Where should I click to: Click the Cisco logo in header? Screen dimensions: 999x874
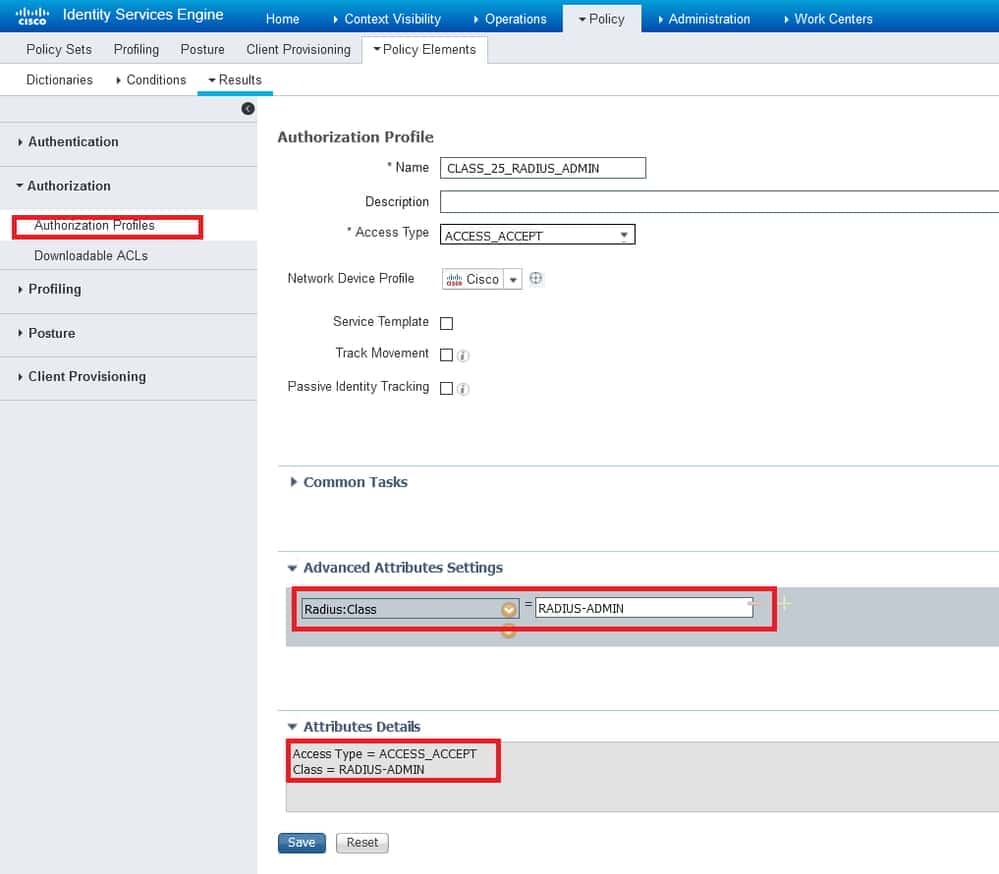pos(32,16)
